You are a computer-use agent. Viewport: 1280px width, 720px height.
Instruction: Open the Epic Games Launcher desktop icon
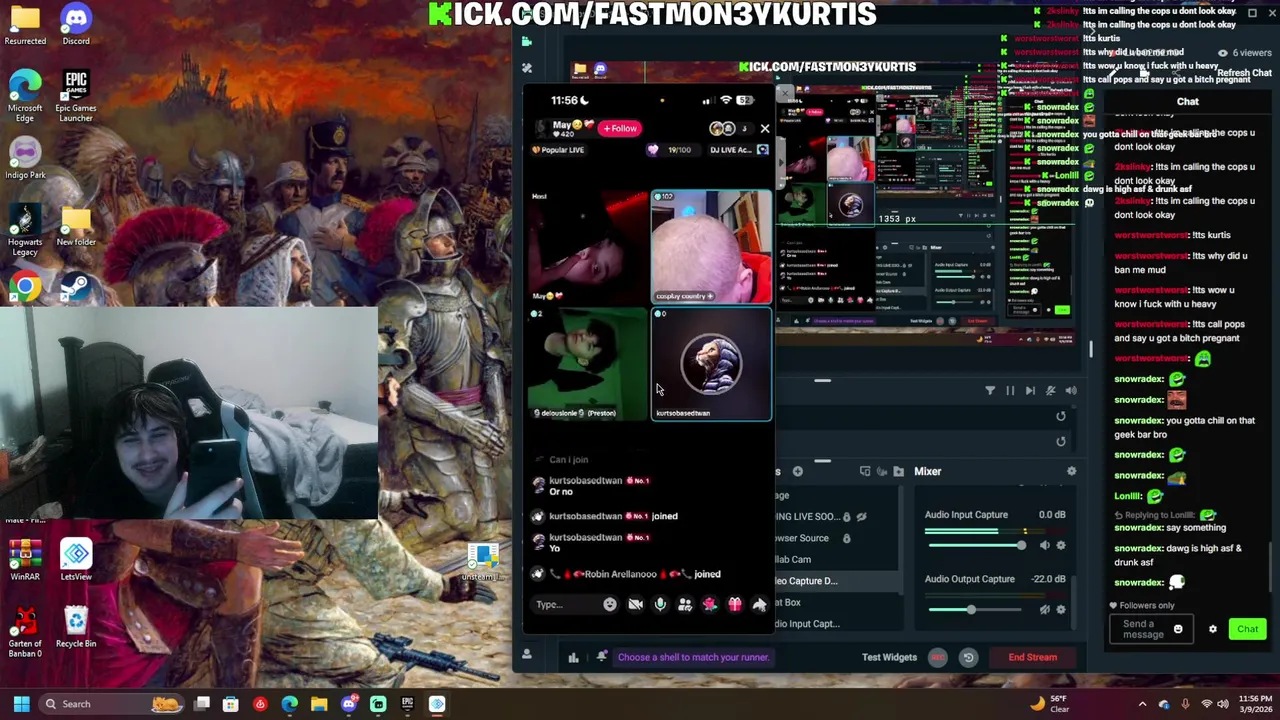pyautogui.click(x=76, y=96)
